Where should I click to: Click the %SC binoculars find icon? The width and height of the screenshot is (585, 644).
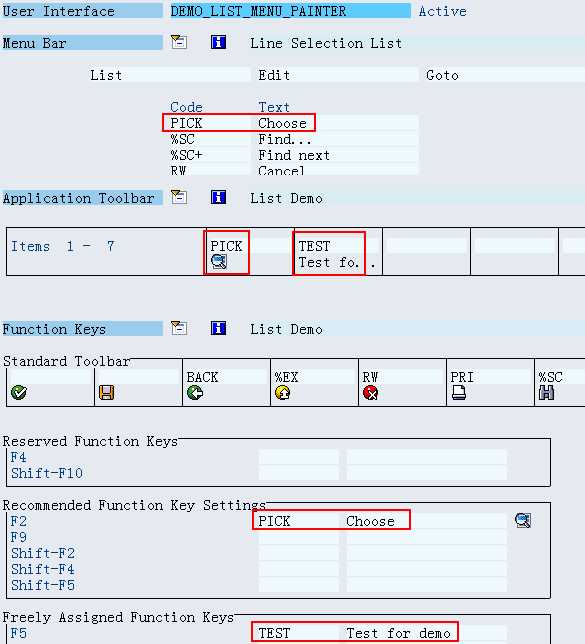[x=546, y=393]
